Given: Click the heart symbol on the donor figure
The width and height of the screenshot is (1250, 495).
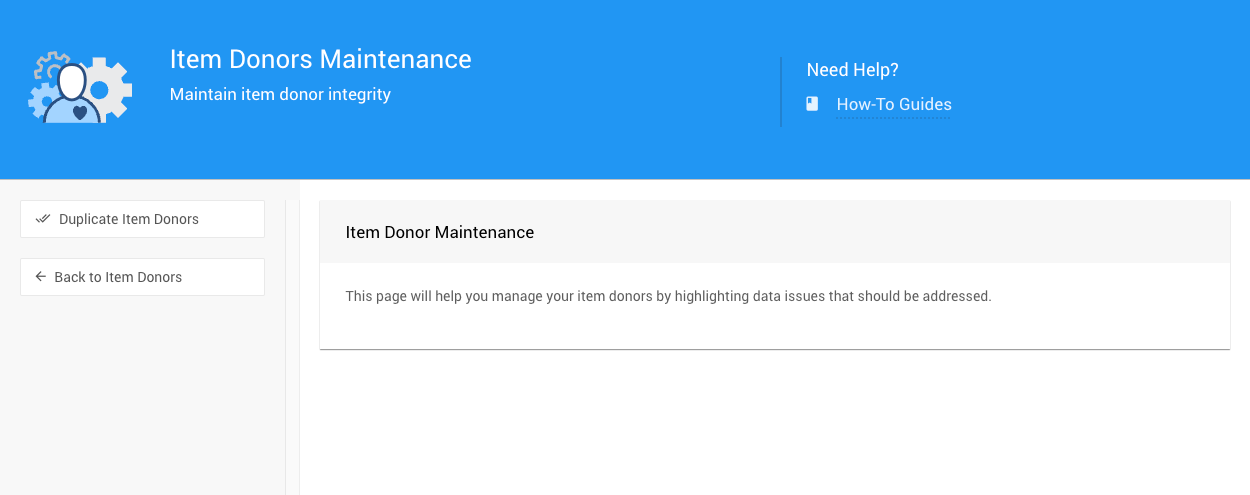Looking at the screenshot, I should tap(80, 112).
